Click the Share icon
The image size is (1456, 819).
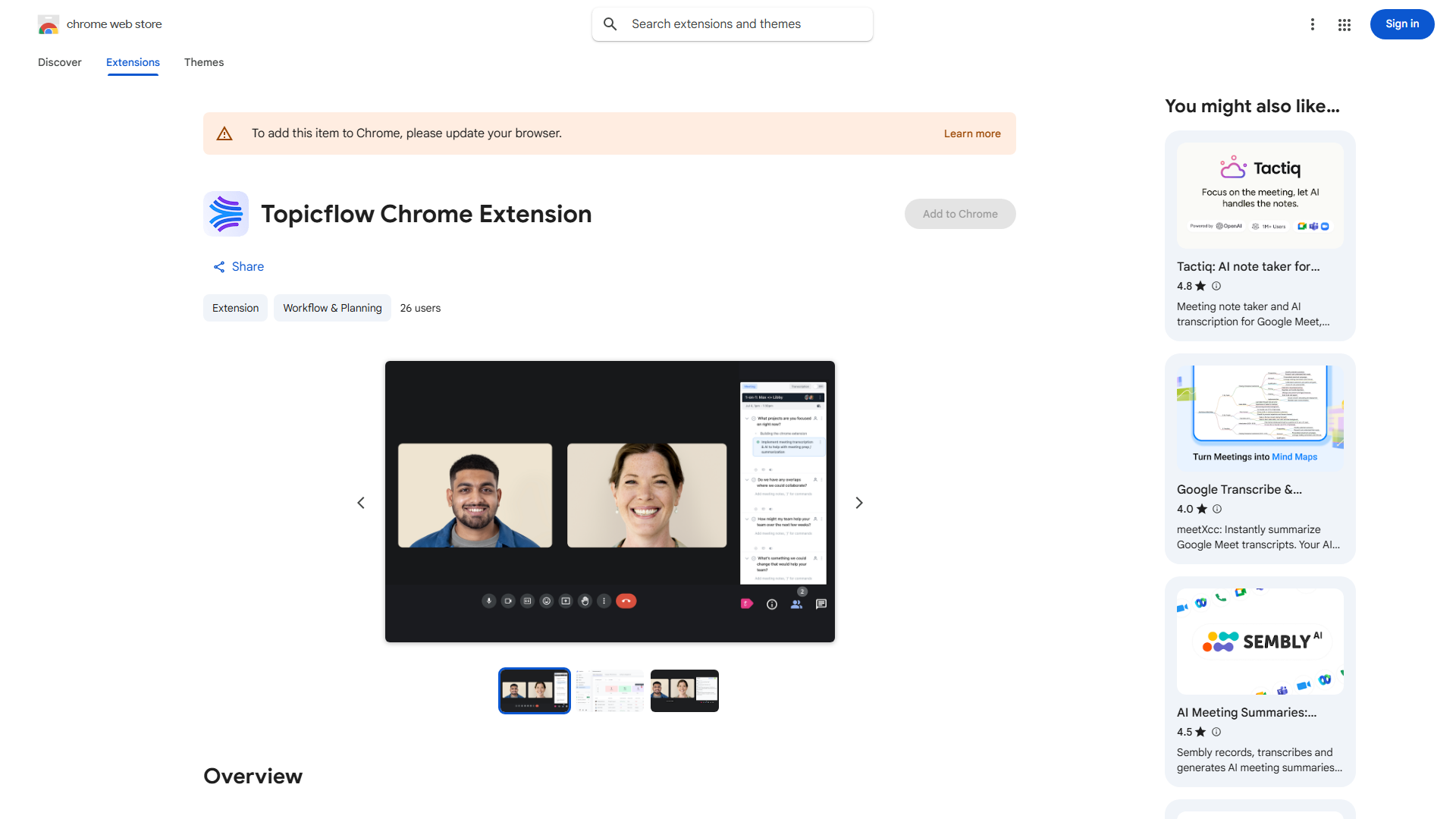(x=219, y=267)
